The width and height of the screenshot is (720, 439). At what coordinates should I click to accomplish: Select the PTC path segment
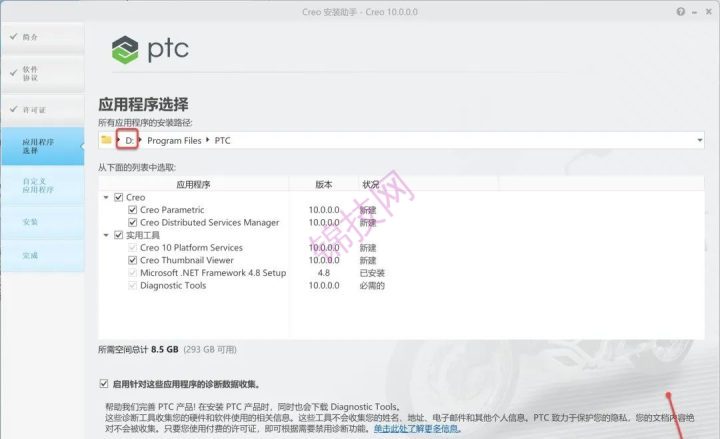point(222,141)
